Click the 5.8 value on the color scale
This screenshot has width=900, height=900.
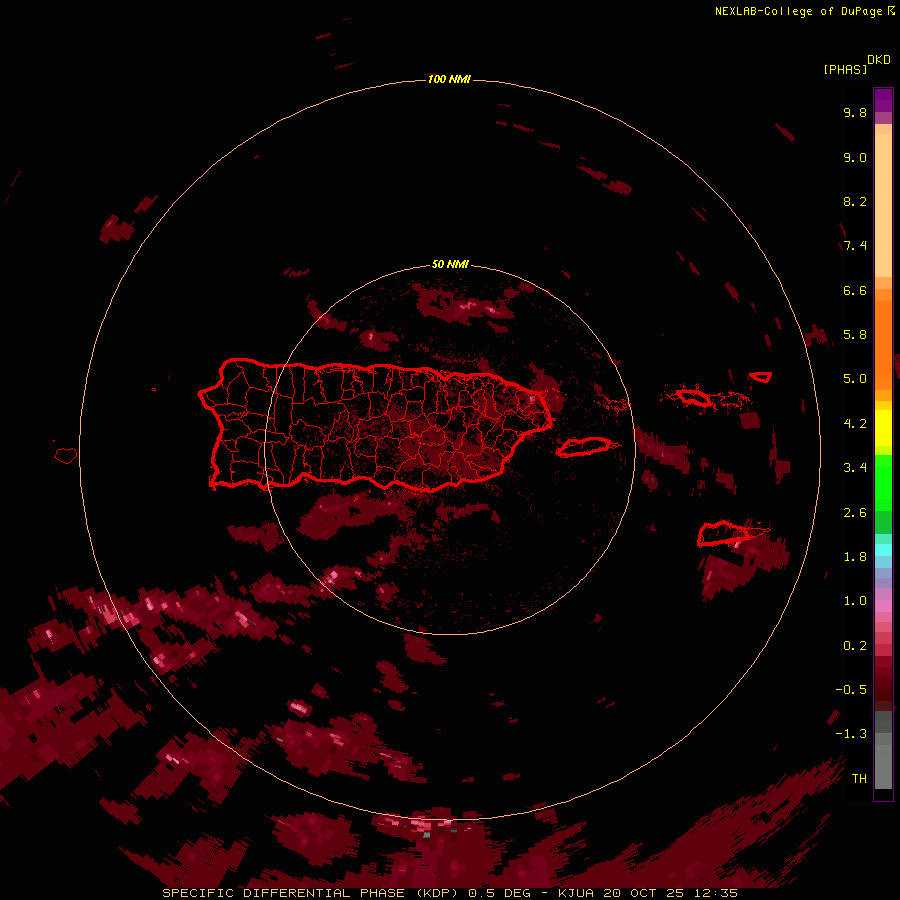(x=855, y=335)
